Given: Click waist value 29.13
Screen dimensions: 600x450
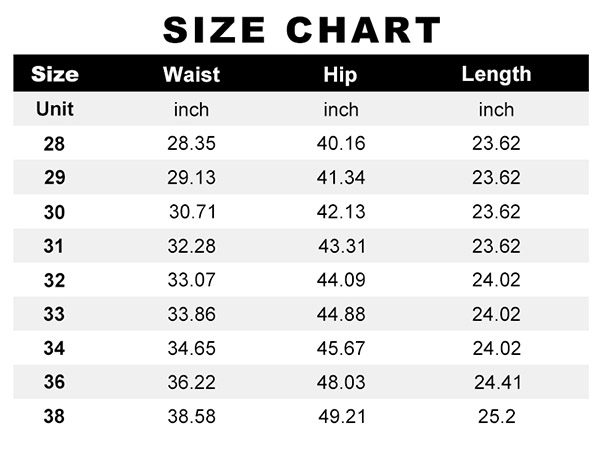Looking at the screenshot, I should pyautogui.click(x=191, y=178).
